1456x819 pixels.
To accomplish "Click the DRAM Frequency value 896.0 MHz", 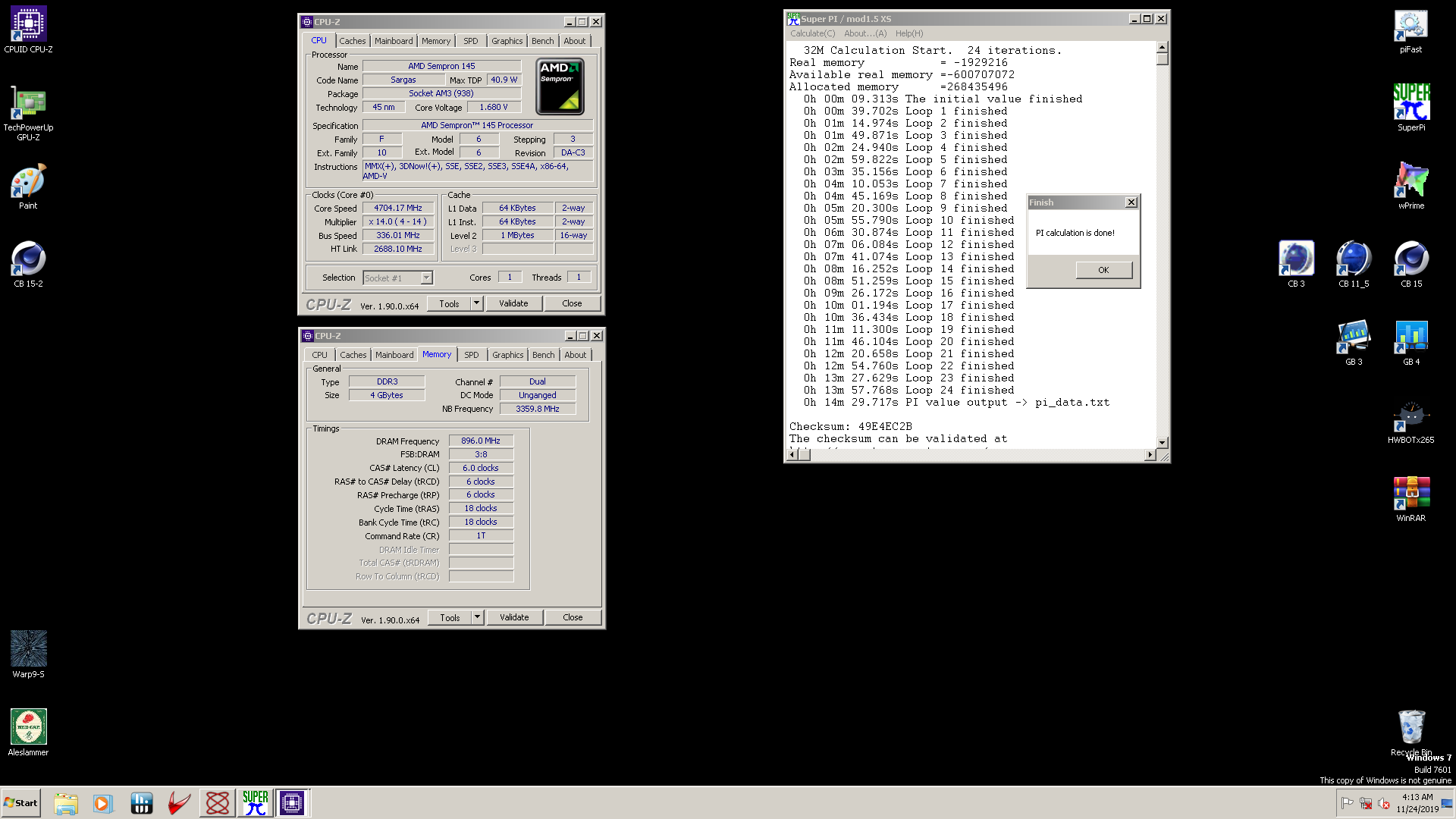I will [x=481, y=441].
